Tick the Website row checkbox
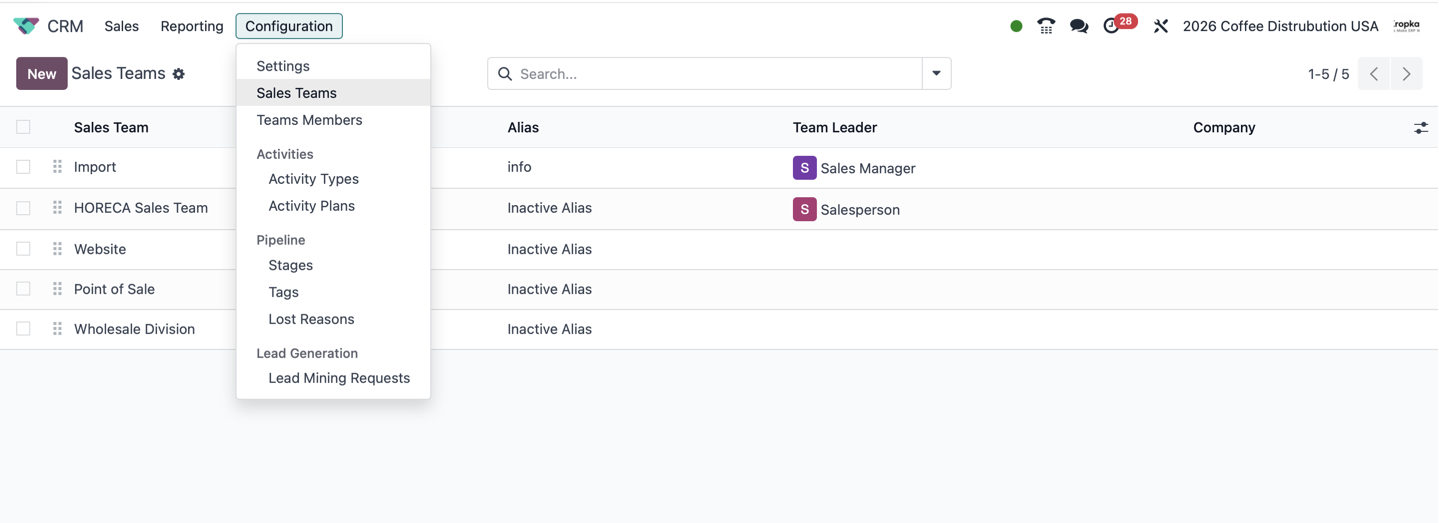This screenshot has height=523, width=1439. 23,249
